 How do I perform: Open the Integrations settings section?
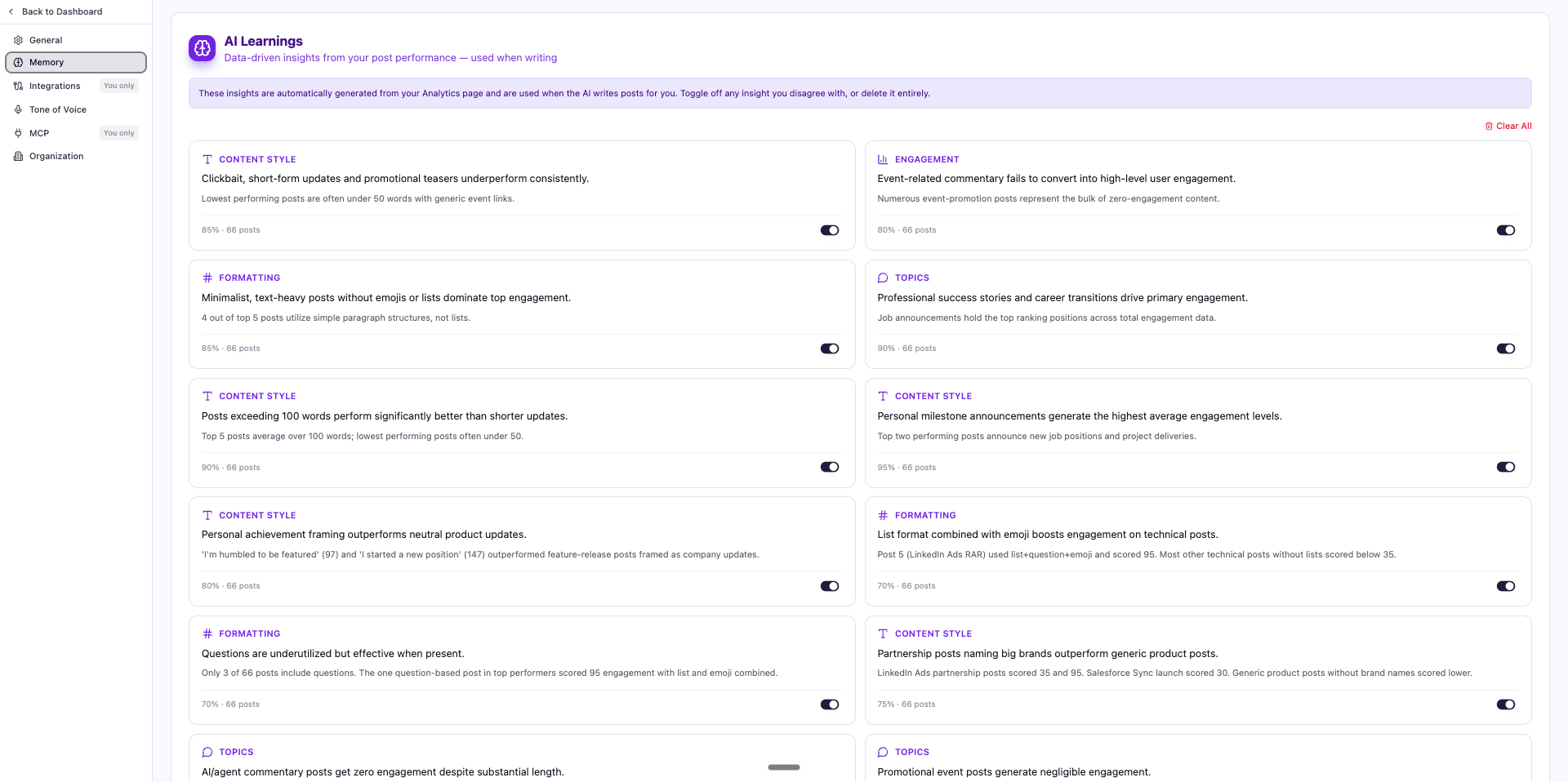pyautogui.click(x=76, y=86)
